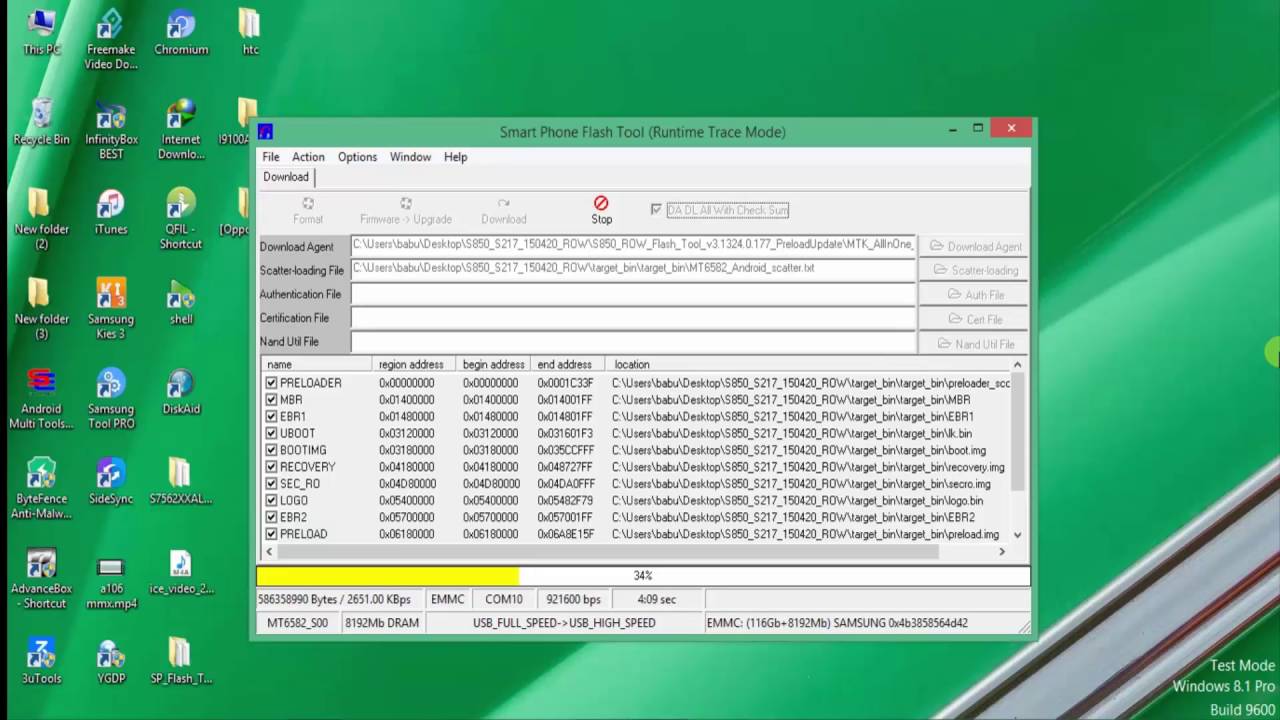Uncheck the BOOTIMG partition checkbox

[x=271, y=450]
